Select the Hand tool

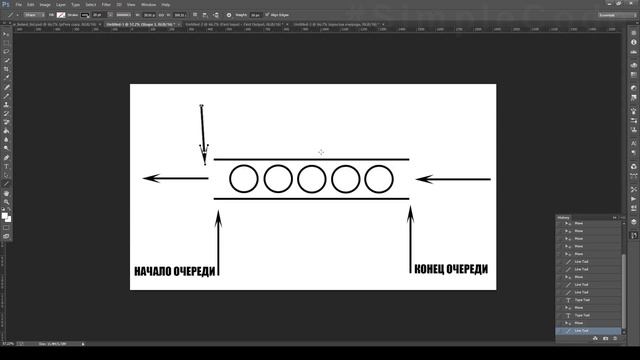click(6, 193)
